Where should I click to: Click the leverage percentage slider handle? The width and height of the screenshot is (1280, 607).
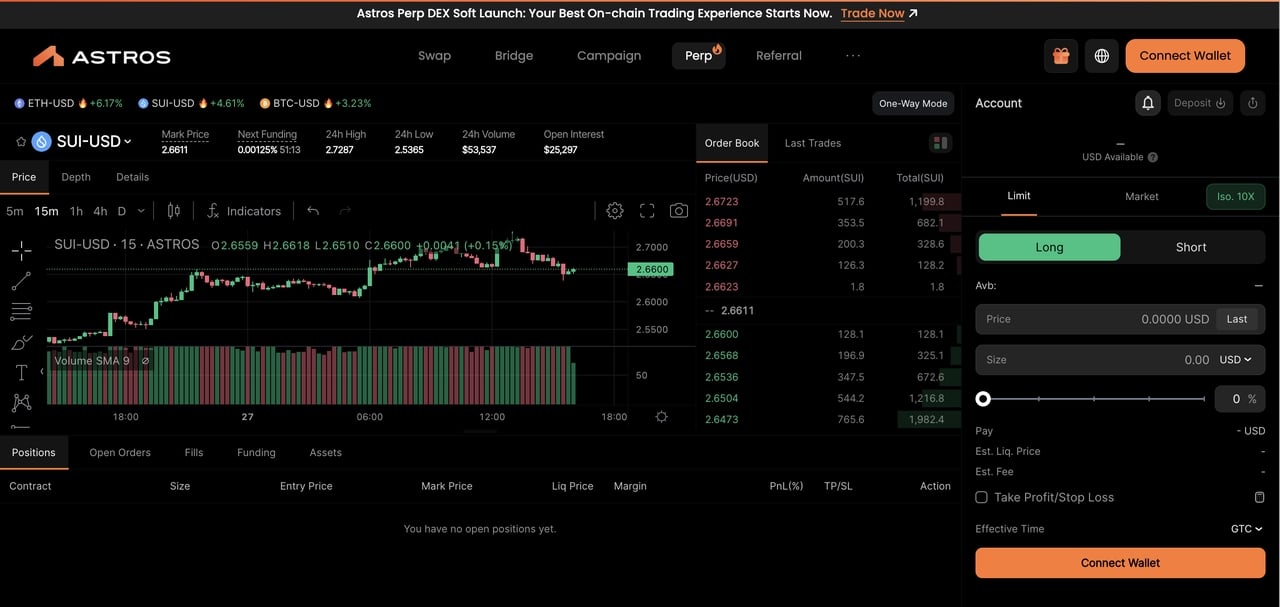tap(983, 399)
